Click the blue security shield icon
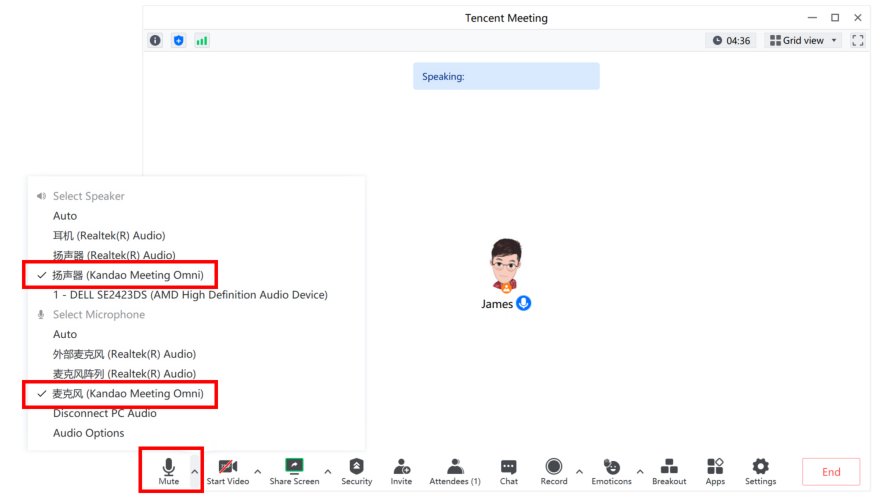Screen dimensions: 879x504 coord(179,40)
